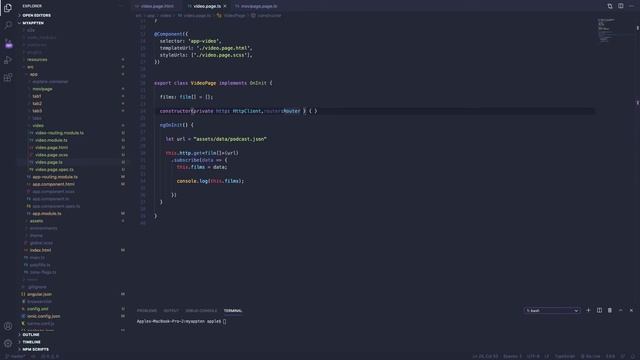Open the Search view in activity bar
The height and width of the screenshot is (360, 640).
(8, 25)
